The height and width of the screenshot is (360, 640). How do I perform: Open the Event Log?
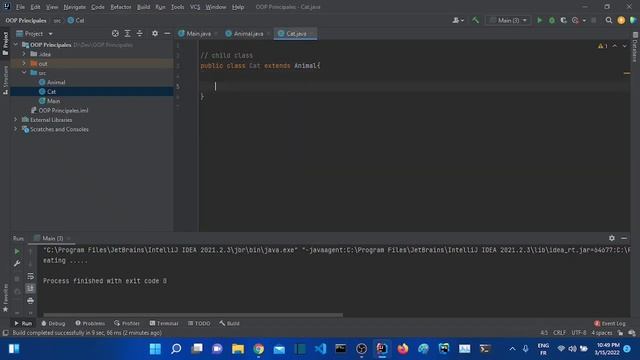pyautogui.click(x=610, y=323)
